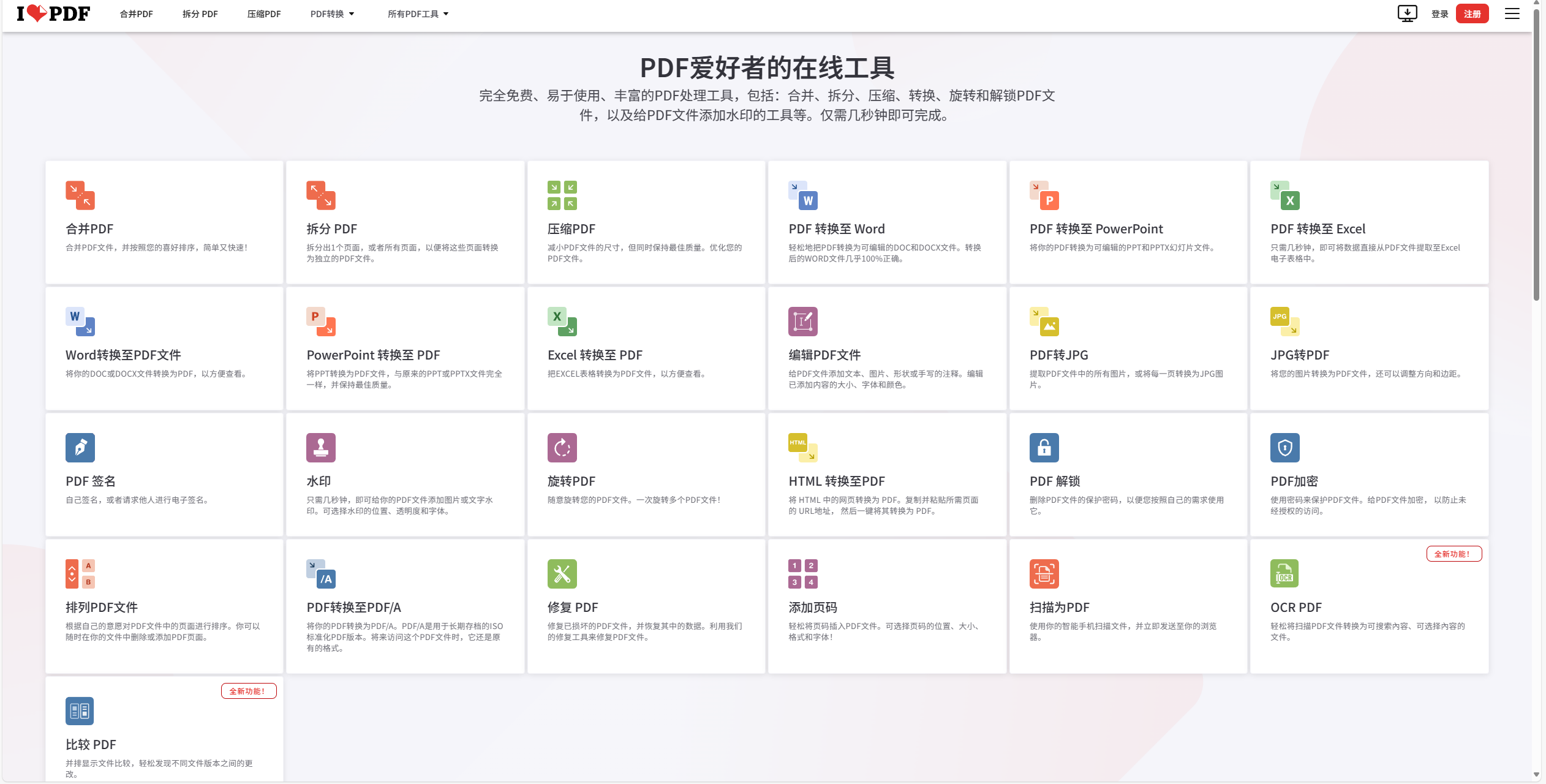Select 压缩PDF in the top navigation bar
Viewport: 1546px width, 784px height.
point(264,14)
